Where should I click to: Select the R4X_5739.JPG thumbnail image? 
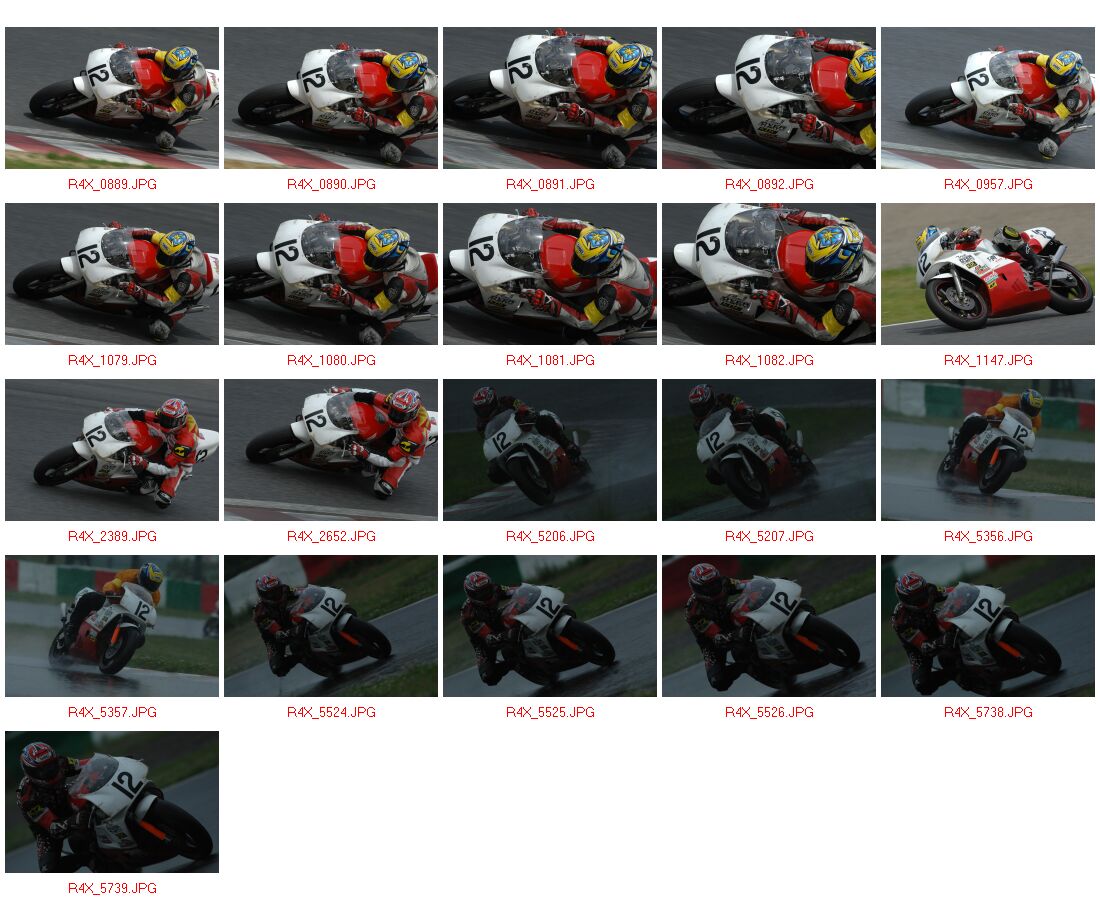pos(112,802)
